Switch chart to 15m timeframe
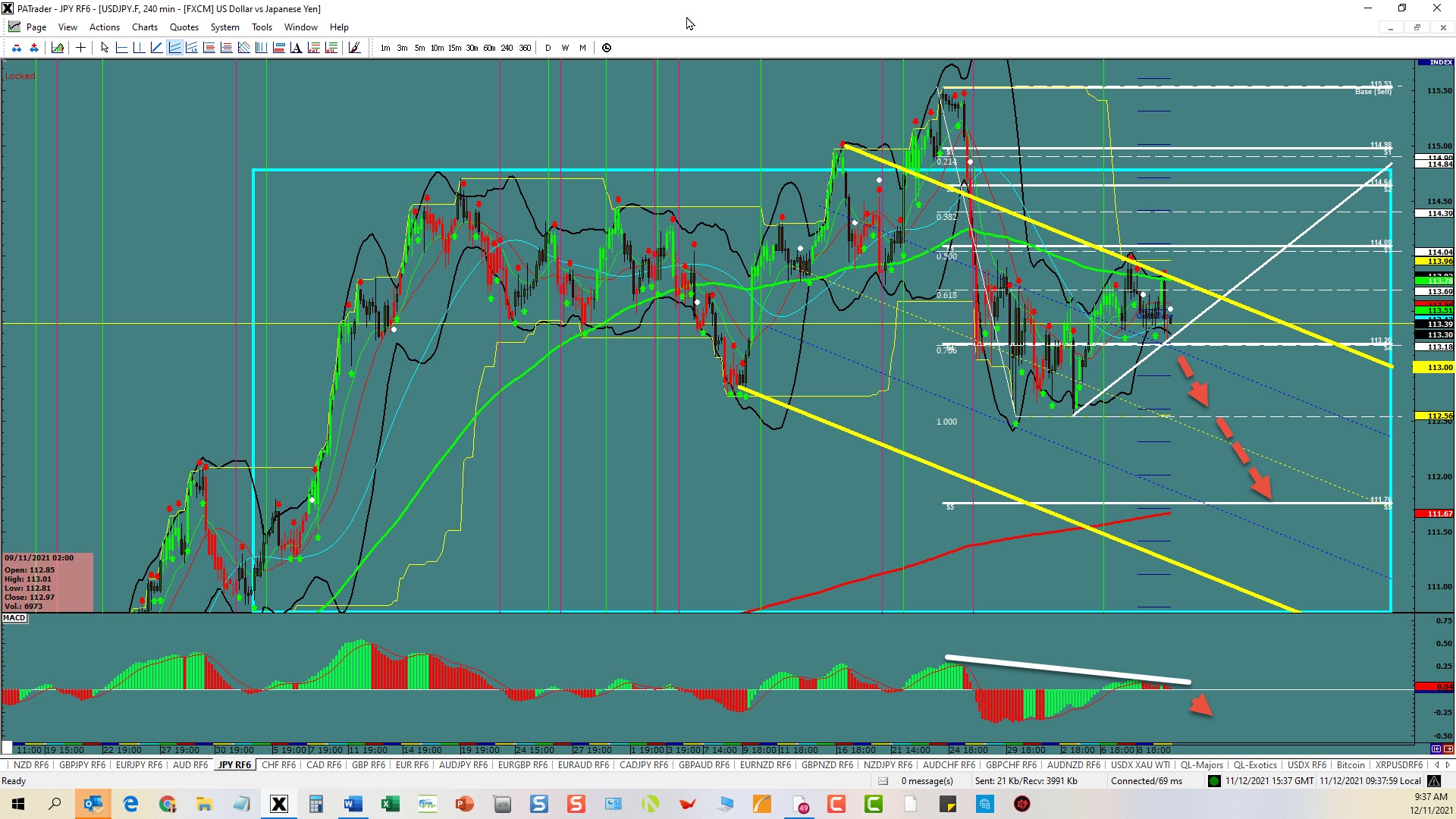This screenshot has height=819, width=1456. 454,48
